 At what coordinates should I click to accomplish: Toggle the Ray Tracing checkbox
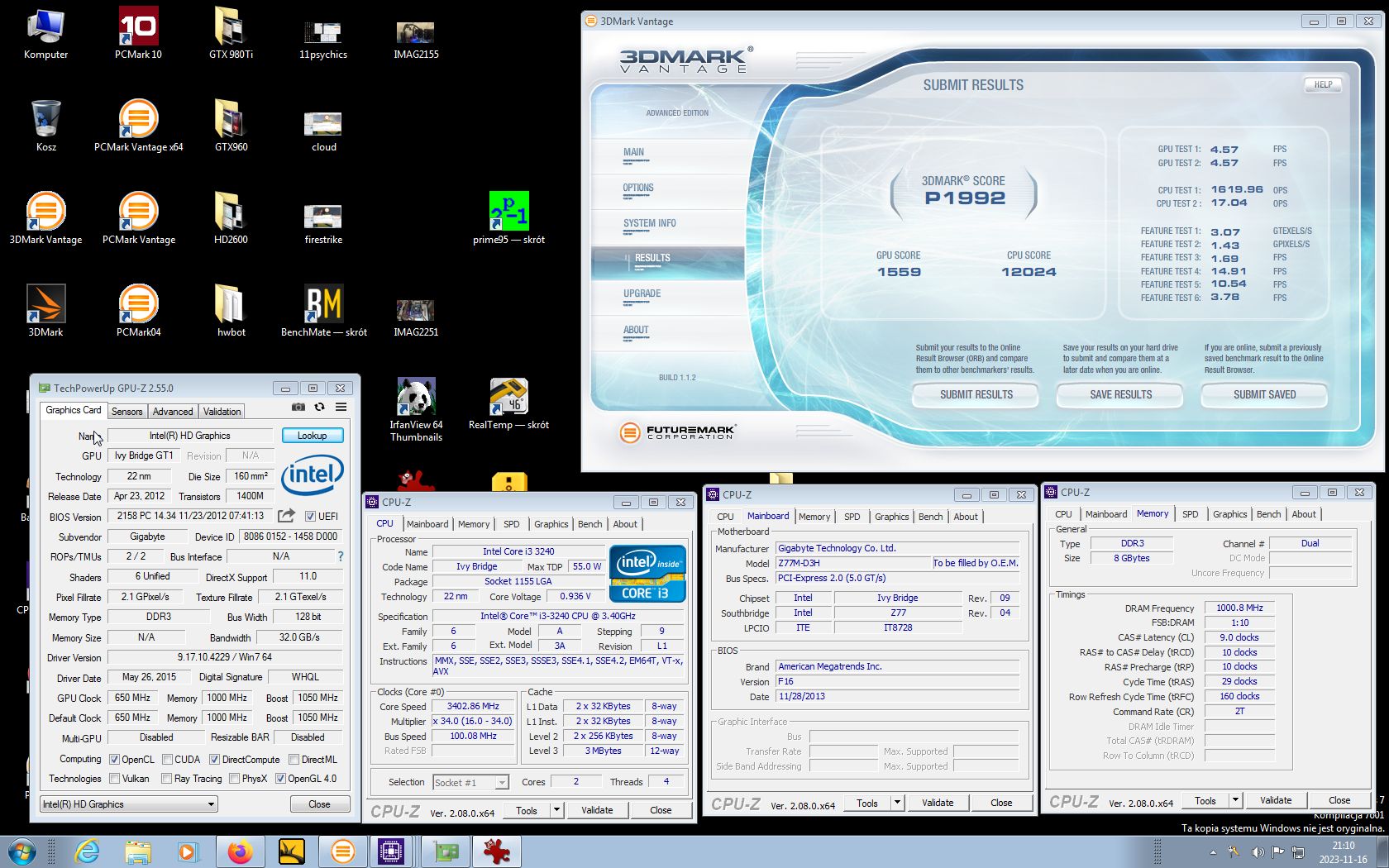point(166,778)
